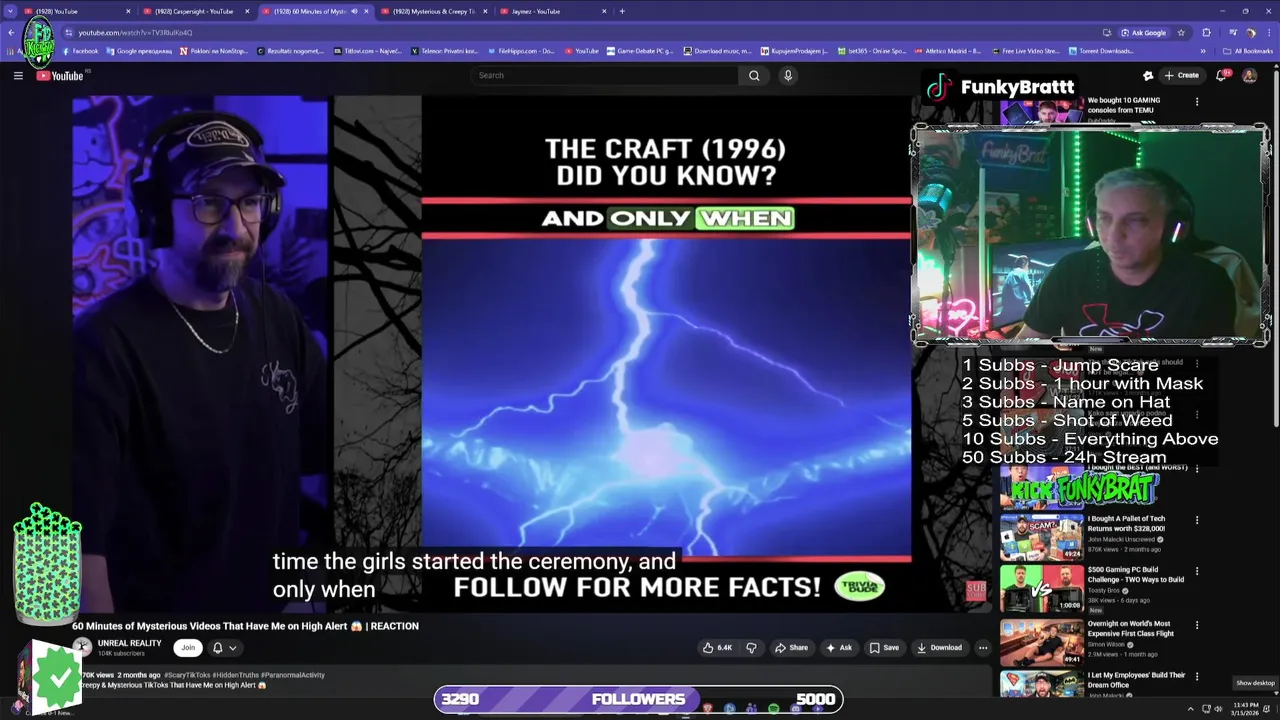Open options menu for $500 Gaming PC video
This screenshot has height=720, width=1280.
point(1197,571)
